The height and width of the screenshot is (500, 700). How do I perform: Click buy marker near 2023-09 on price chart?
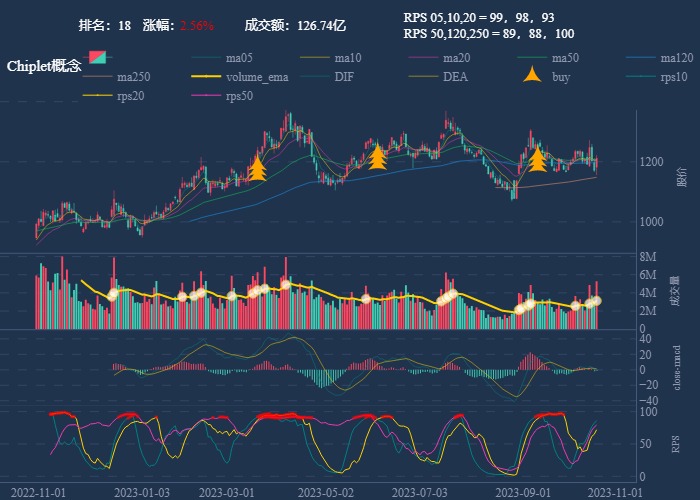(x=537, y=159)
